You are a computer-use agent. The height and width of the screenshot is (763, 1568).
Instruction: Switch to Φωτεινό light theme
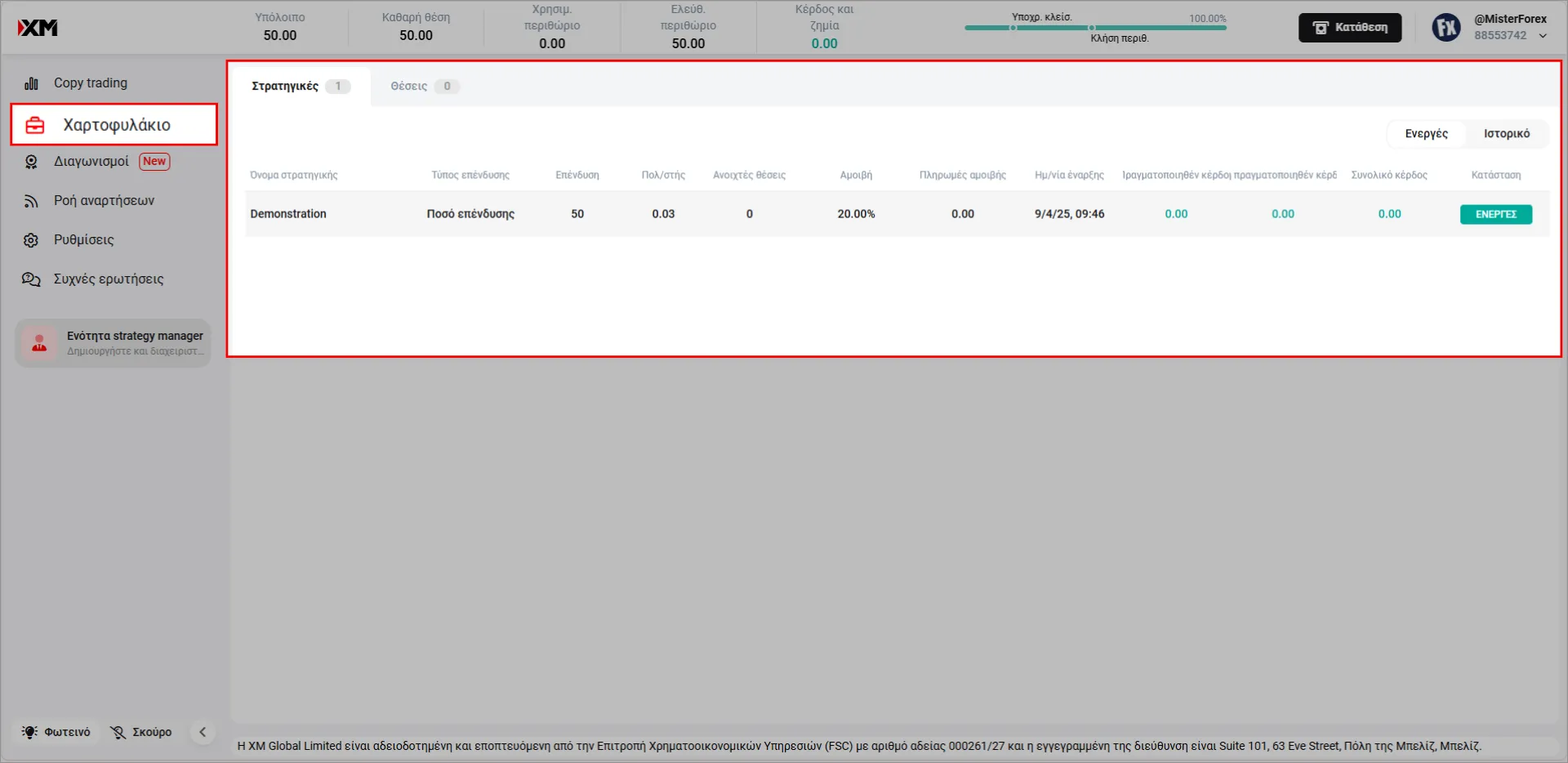57,732
